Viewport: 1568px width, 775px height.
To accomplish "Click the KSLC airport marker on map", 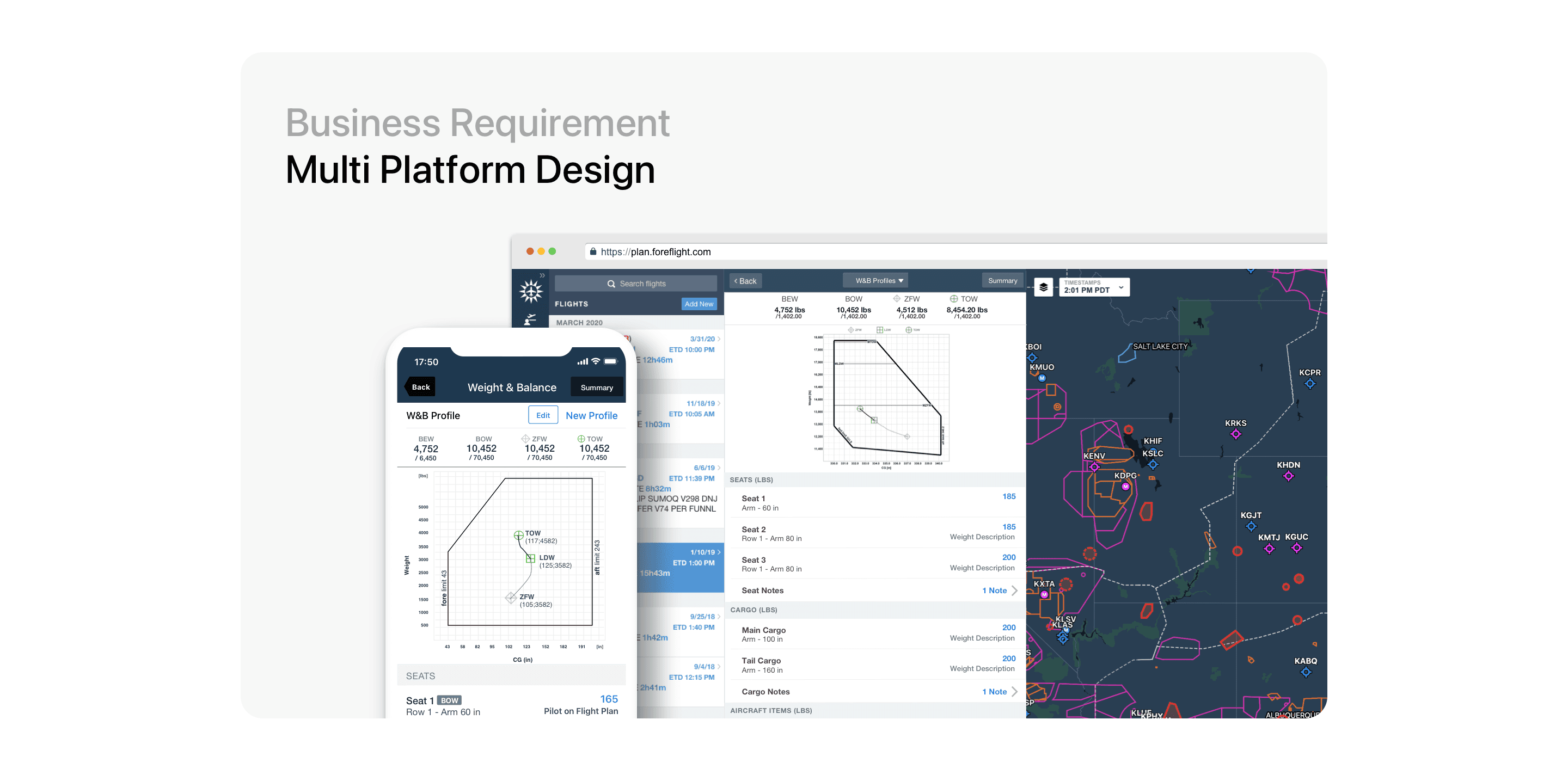I will pyautogui.click(x=1152, y=465).
